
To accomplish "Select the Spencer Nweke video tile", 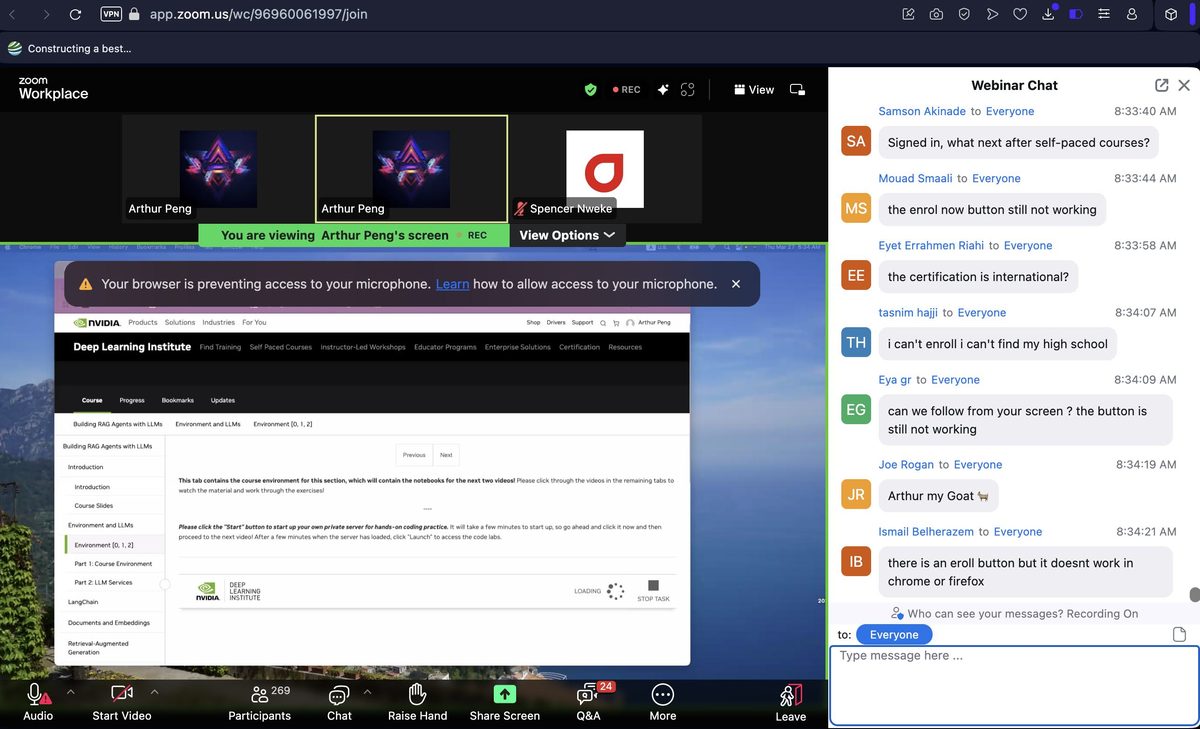I will (x=605, y=168).
